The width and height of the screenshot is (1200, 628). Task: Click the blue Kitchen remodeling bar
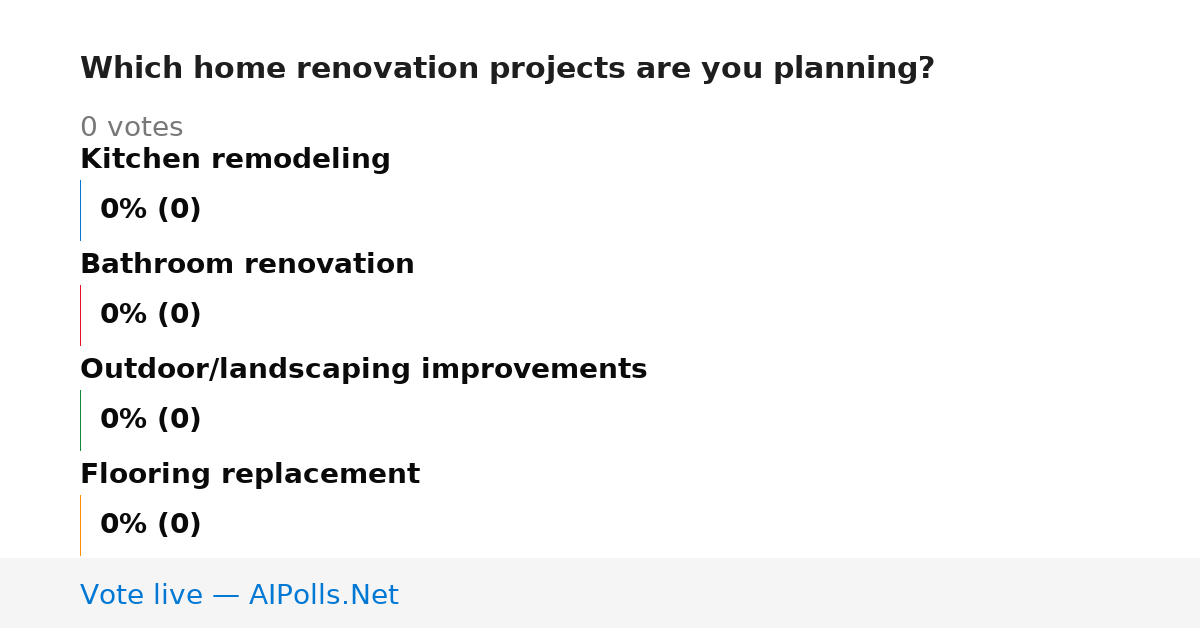pyautogui.click(x=80, y=210)
